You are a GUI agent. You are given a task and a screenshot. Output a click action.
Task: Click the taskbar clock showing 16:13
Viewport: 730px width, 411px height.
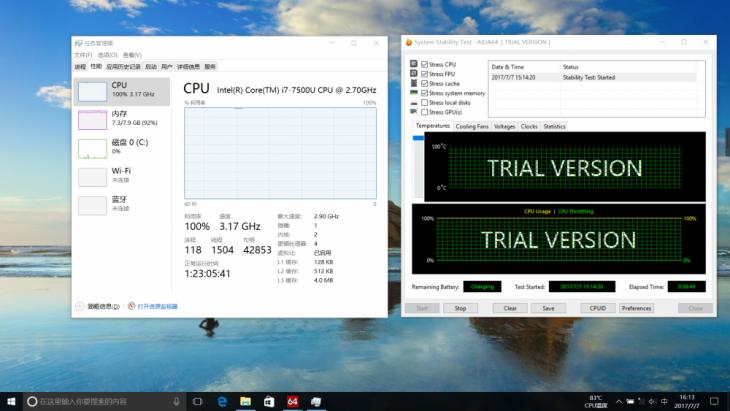pos(687,401)
